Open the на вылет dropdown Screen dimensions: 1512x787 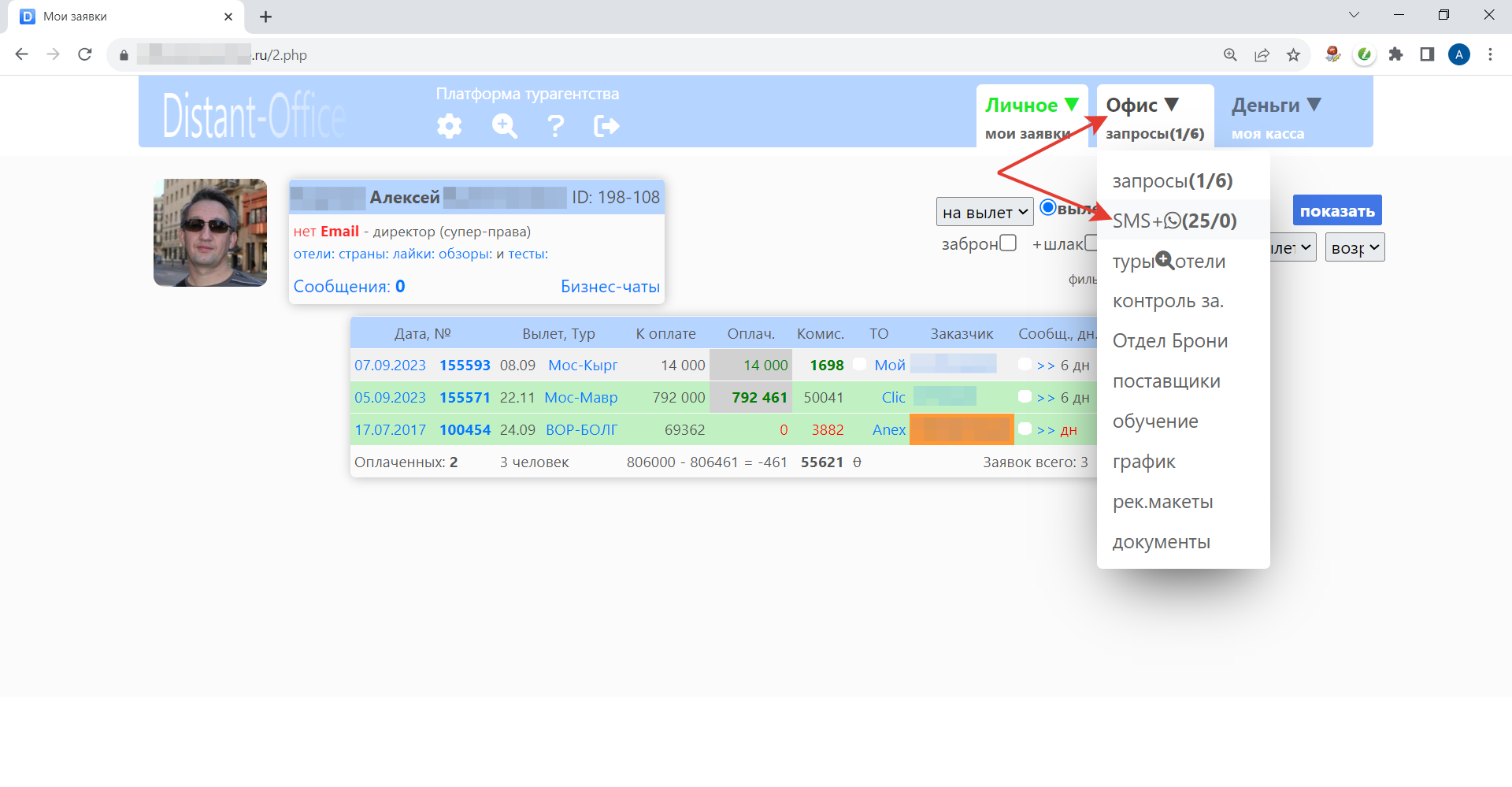[985, 212]
